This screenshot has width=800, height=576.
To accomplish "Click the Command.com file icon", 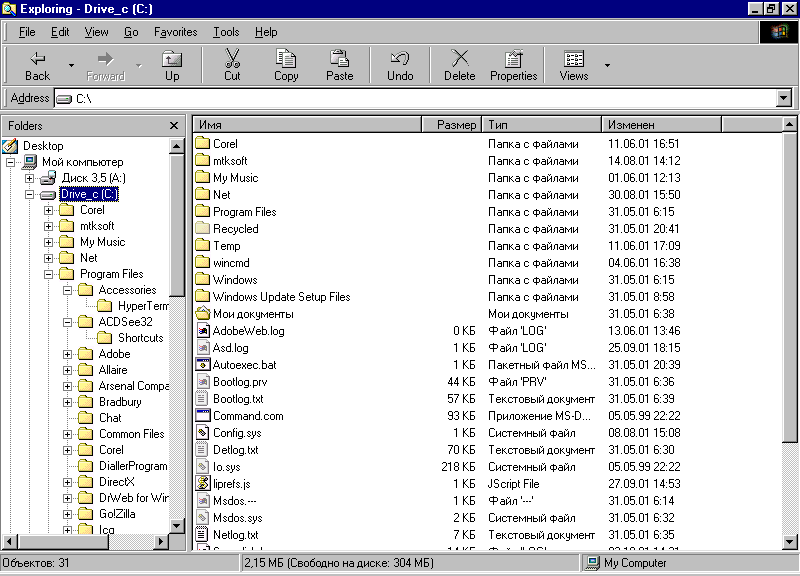I will 203,415.
